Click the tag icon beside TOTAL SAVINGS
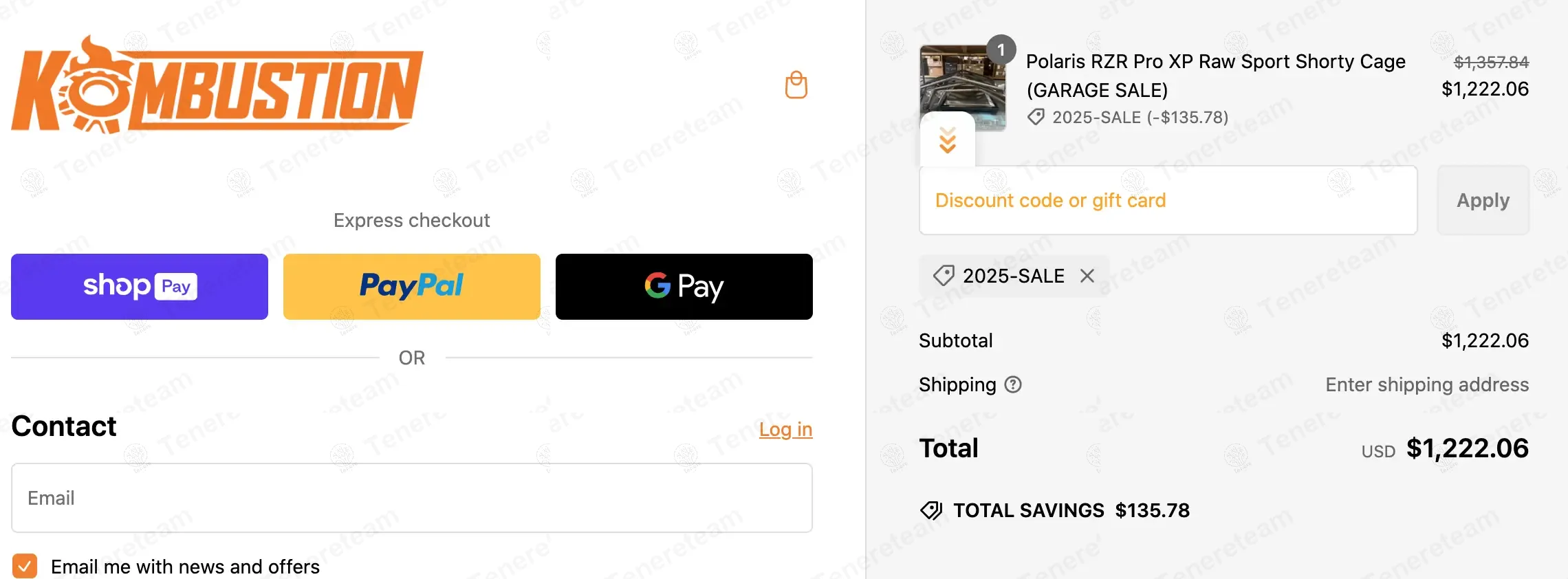1568x579 pixels. point(931,511)
